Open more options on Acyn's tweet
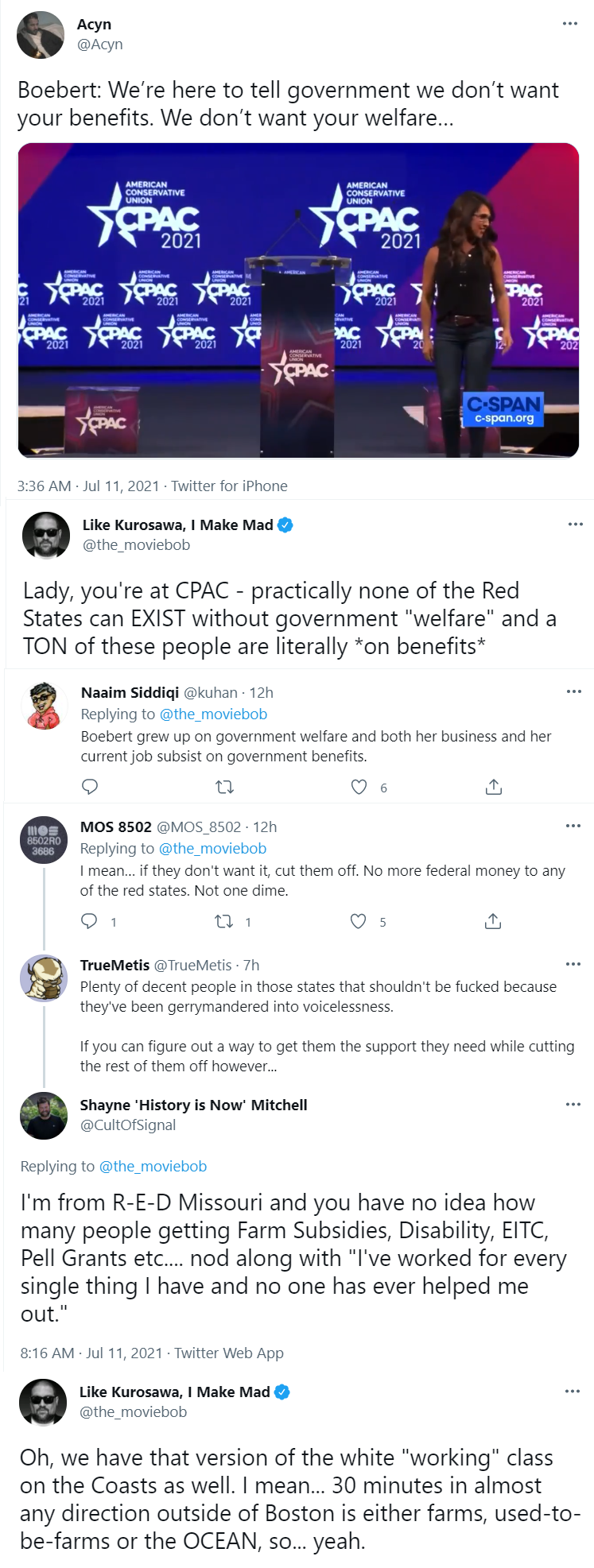 pyautogui.click(x=570, y=24)
